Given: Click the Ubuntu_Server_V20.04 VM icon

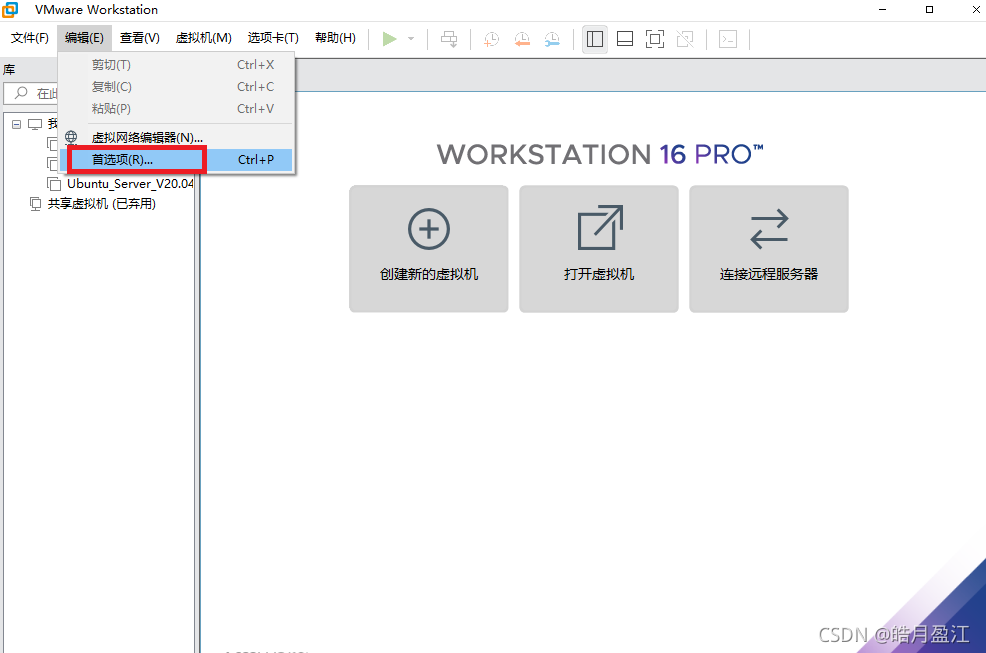Looking at the screenshot, I should pyautogui.click(x=54, y=184).
